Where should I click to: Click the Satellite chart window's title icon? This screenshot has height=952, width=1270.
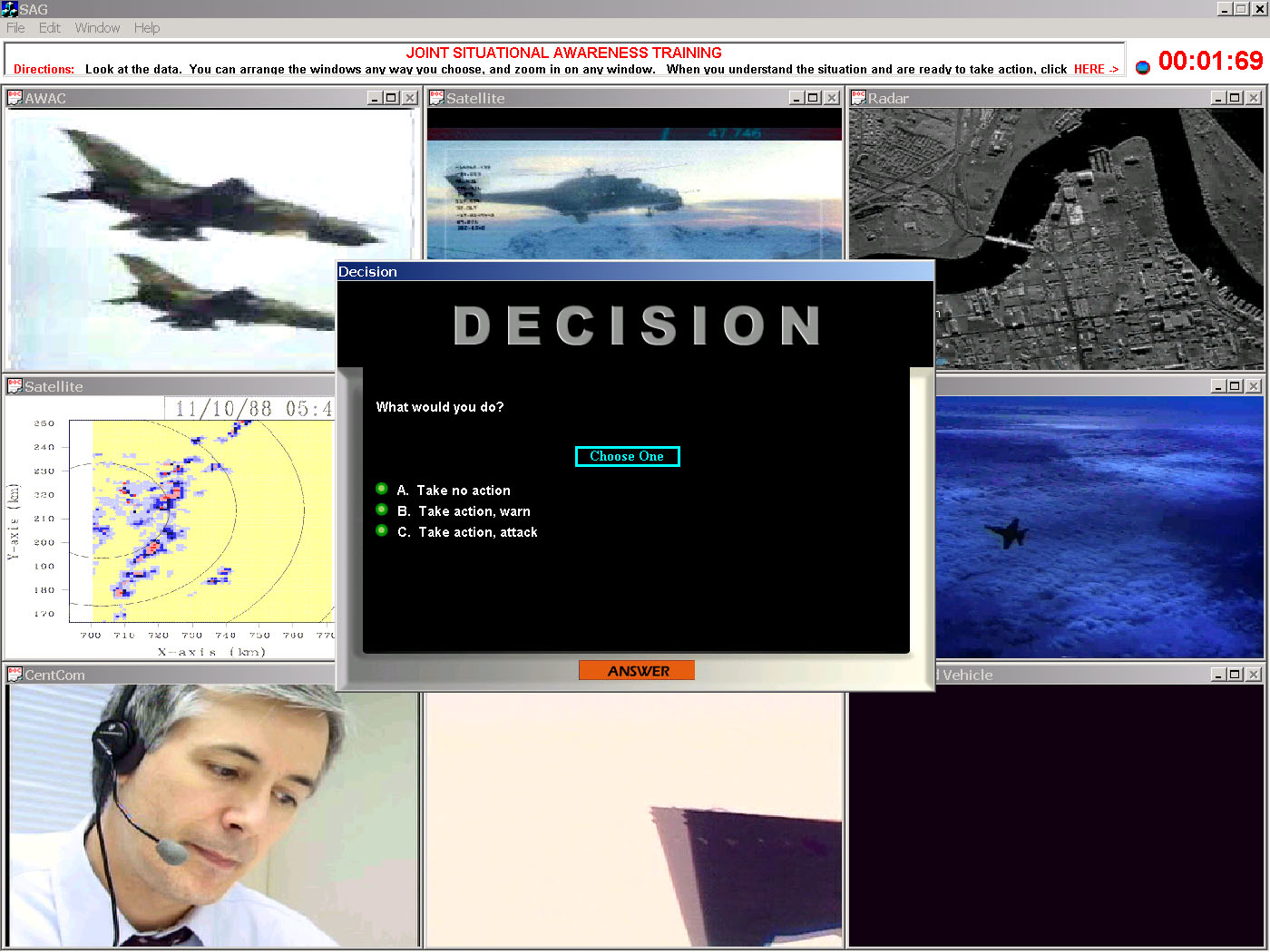click(15, 386)
